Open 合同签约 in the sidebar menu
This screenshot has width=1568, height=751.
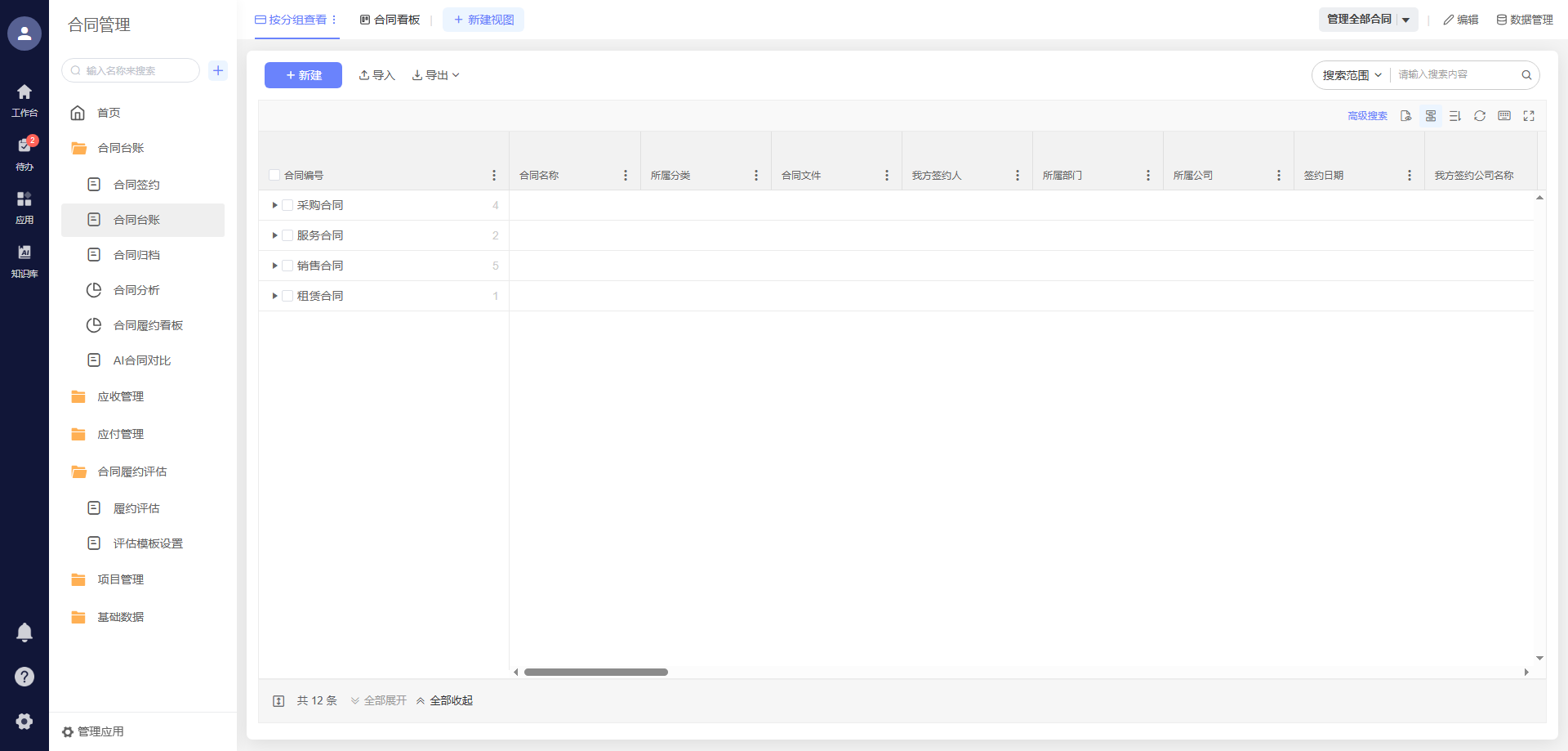point(136,185)
